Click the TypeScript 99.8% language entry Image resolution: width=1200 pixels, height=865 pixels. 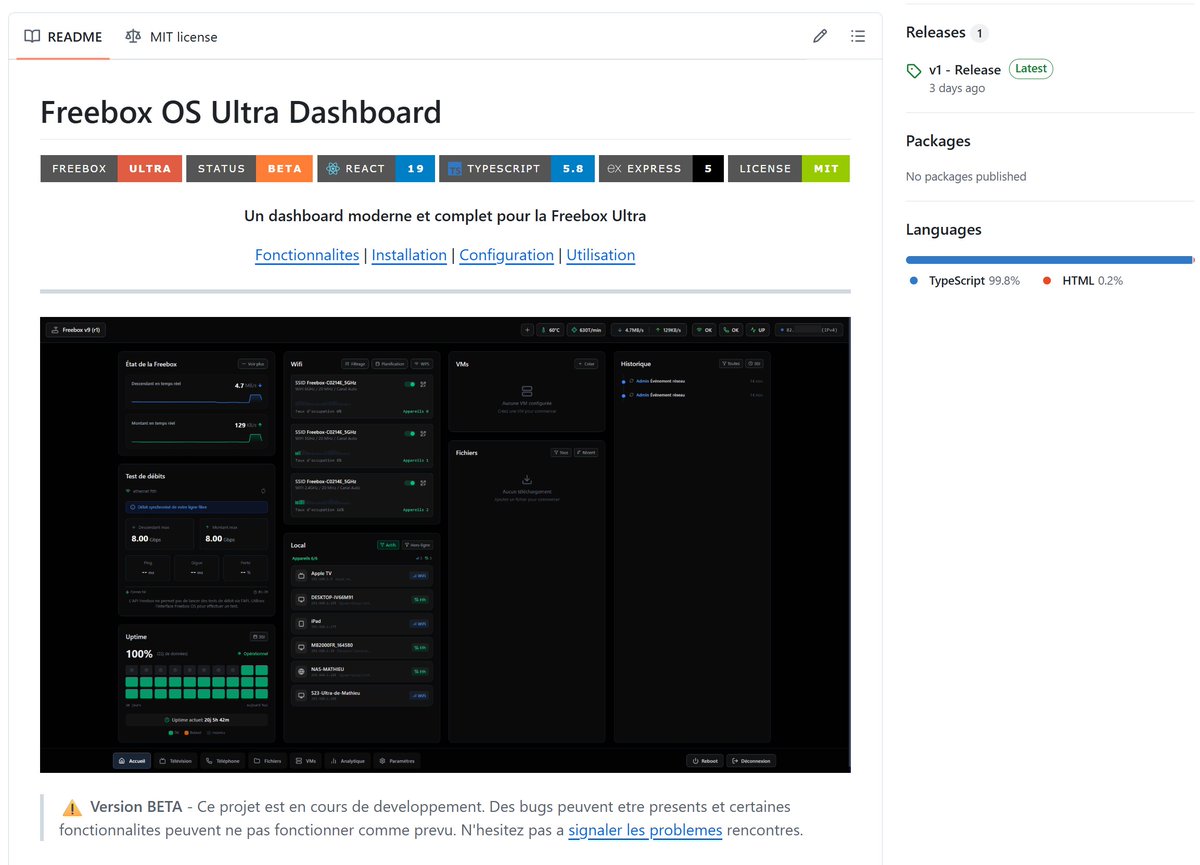pos(965,281)
